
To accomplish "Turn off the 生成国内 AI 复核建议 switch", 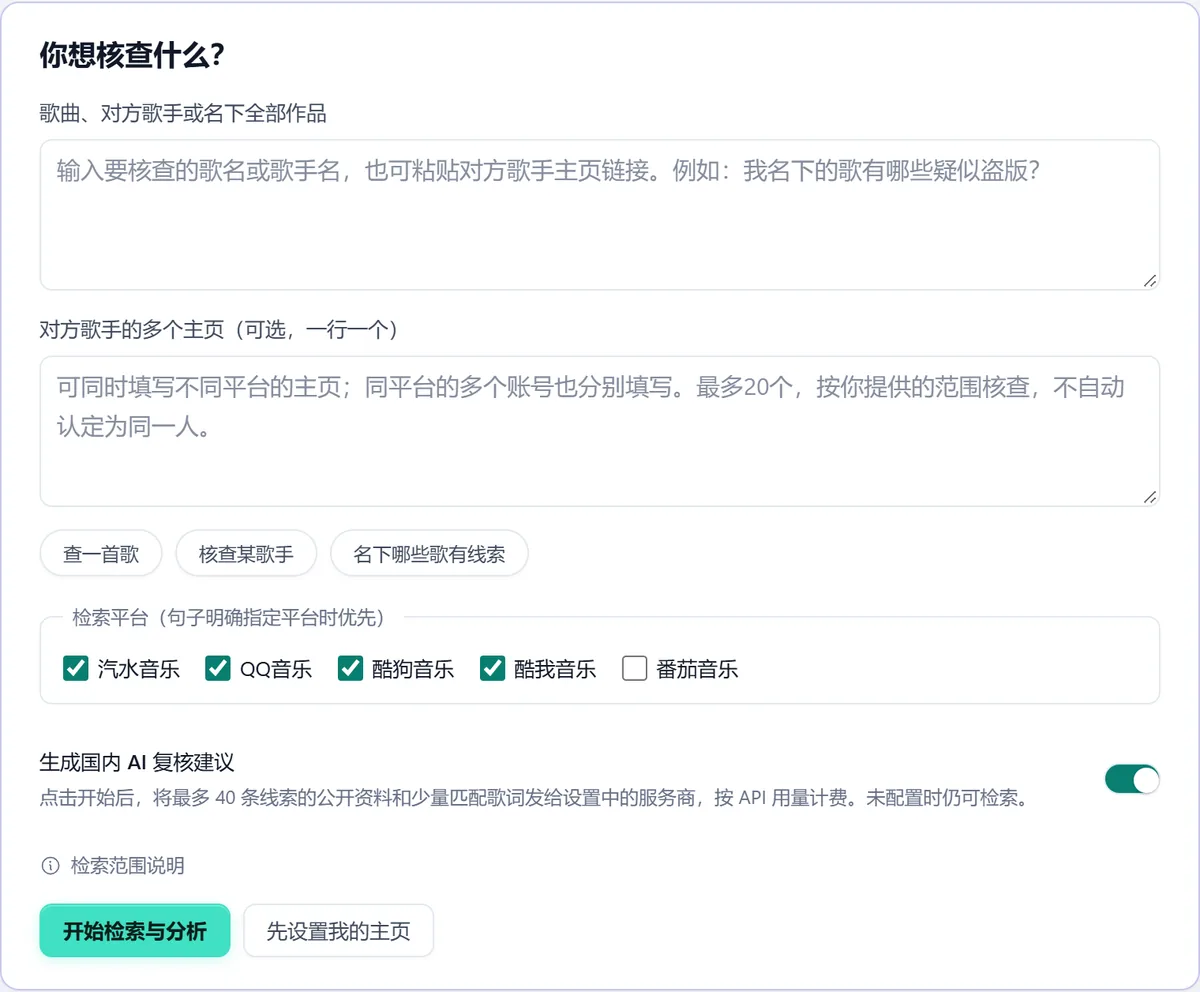I will (x=1132, y=779).
